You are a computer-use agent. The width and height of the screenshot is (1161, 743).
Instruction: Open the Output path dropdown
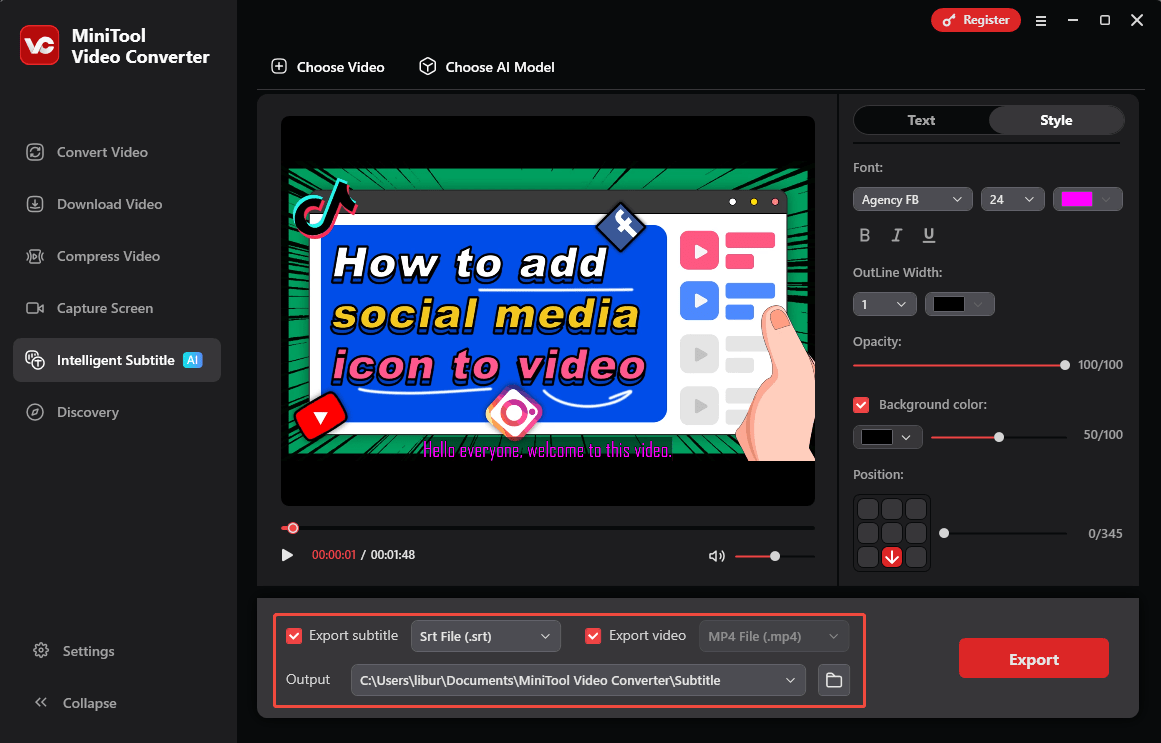(578, 680)
